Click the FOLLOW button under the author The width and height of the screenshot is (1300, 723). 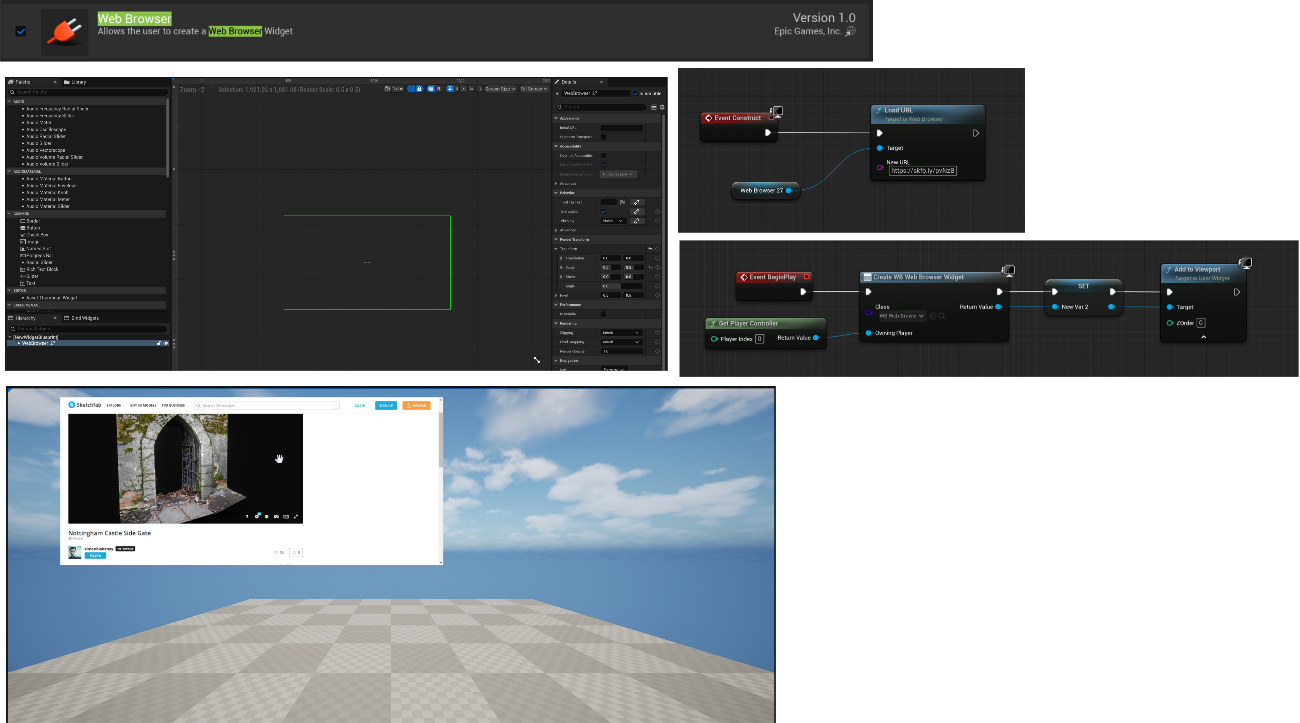tap(95, 555)
